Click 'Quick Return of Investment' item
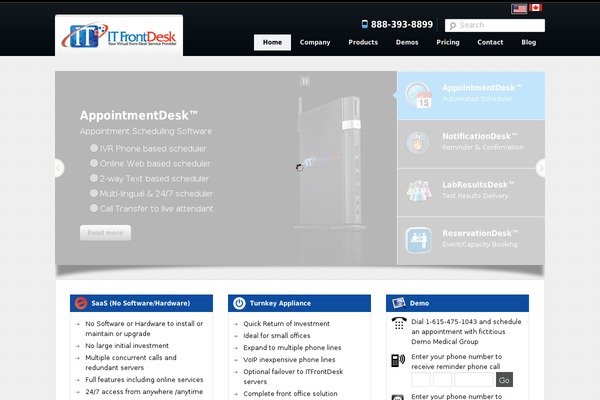The image size is (600, 400). (286, 323)
